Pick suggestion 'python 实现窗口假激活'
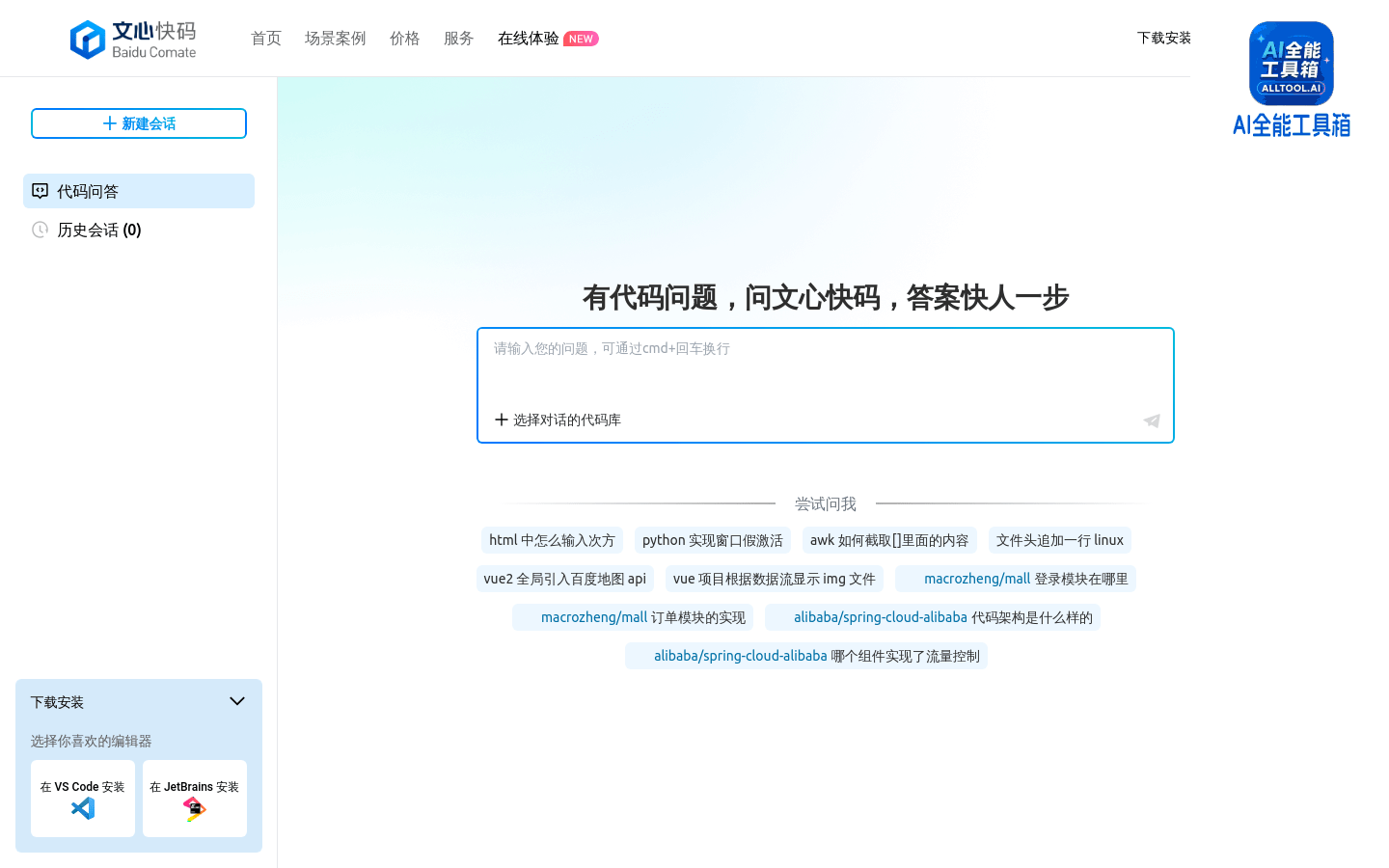This screenshot has width=1389, height=868. click(x=713, y=540)
